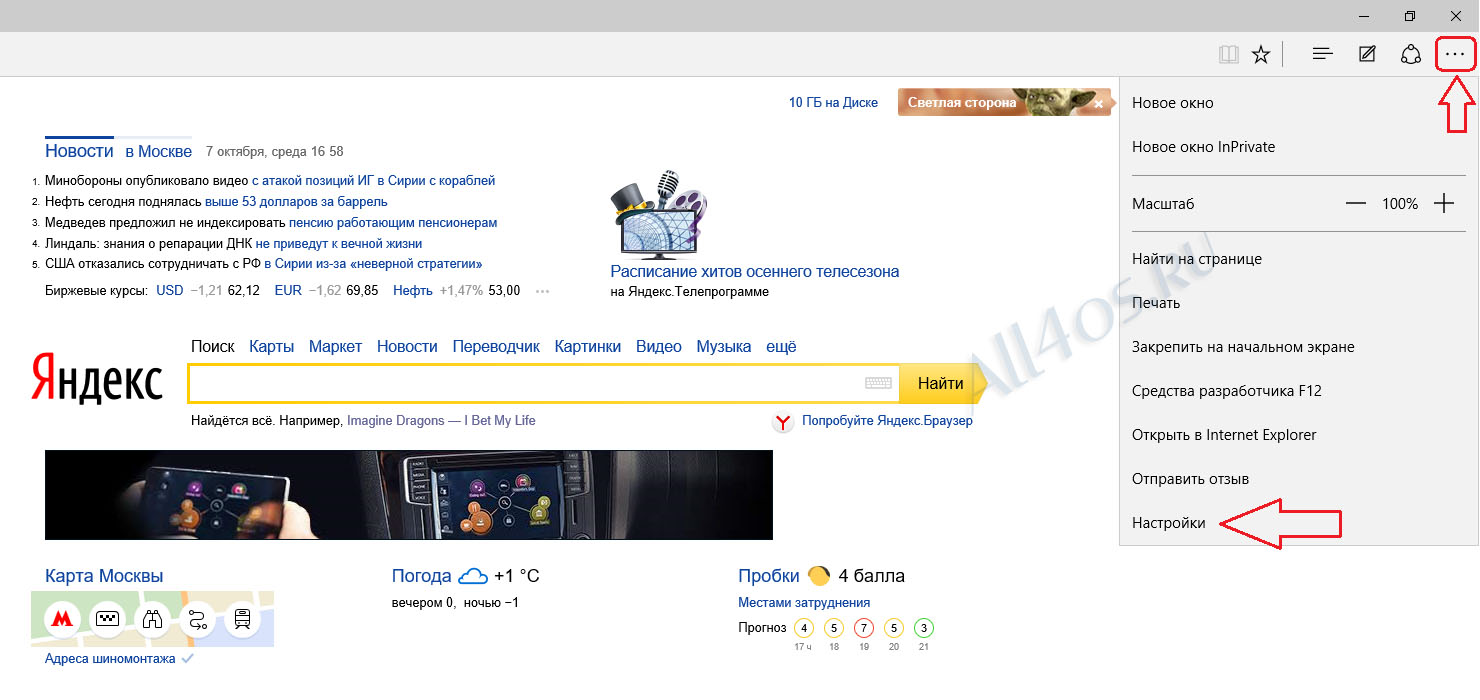The height and width of the screenshot is (700, 1480).
Task: Open Пробки traffic heading link
Action: click(769, 576)
